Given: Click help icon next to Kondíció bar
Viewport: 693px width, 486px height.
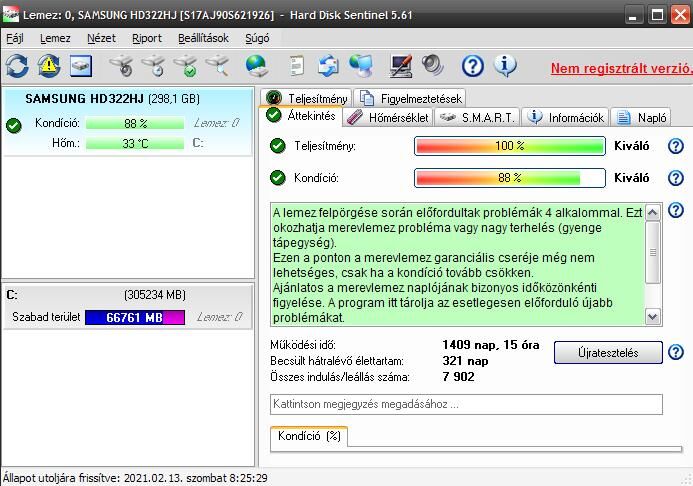Looking at the screenshot, I should point(676,178).
